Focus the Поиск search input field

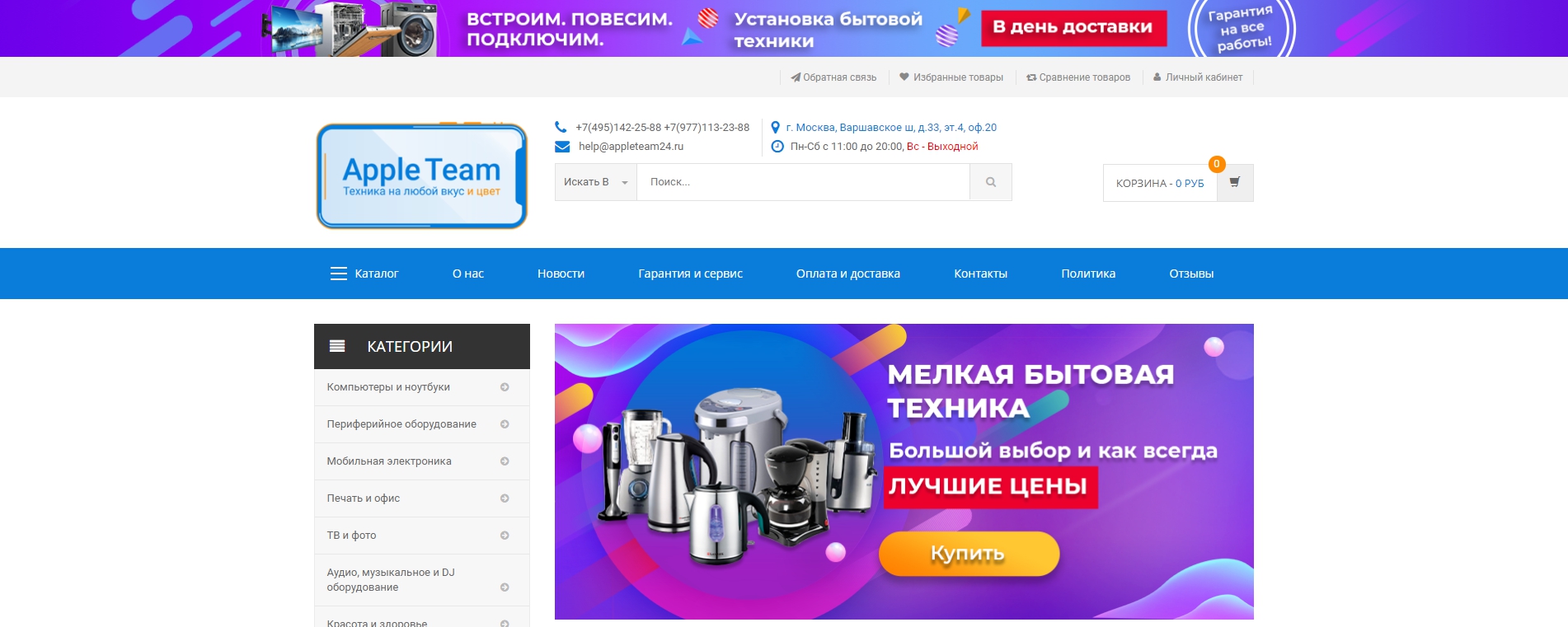point(804,182)
